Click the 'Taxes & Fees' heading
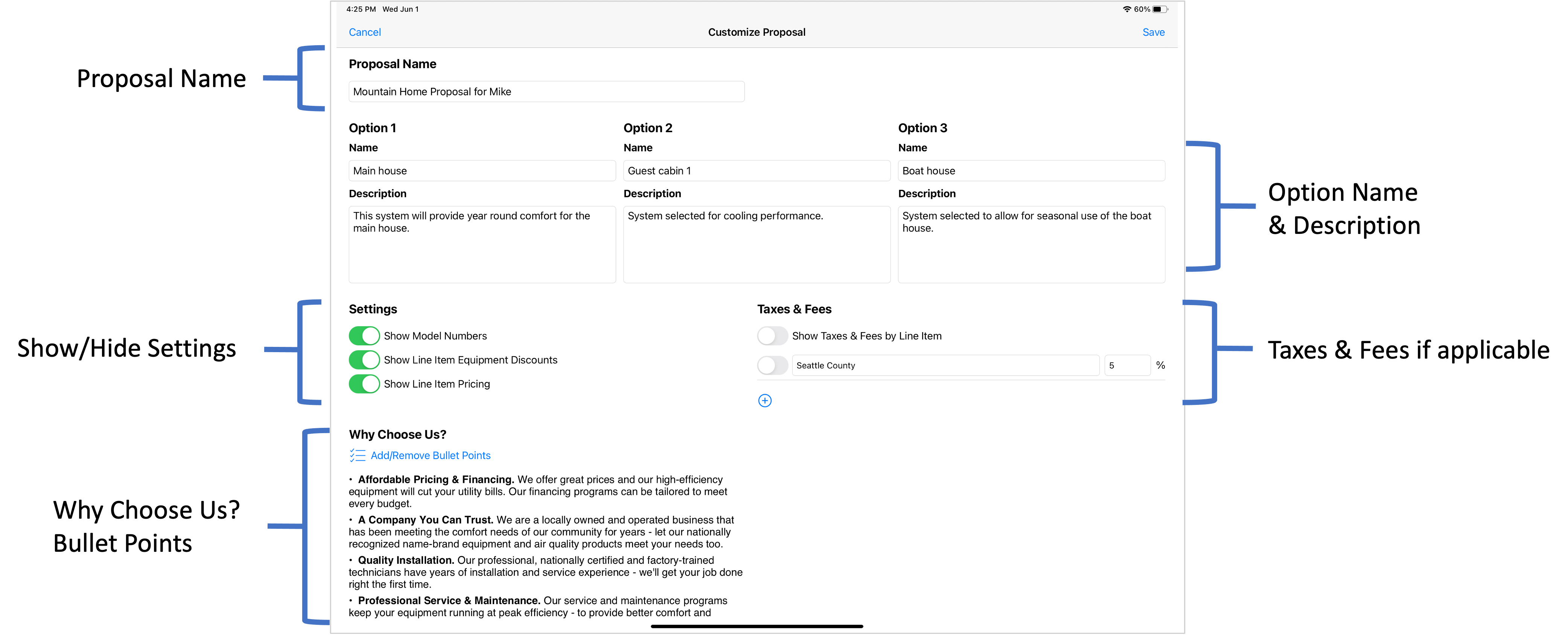This screenshot has width=1568, height=635. point(794,309)
